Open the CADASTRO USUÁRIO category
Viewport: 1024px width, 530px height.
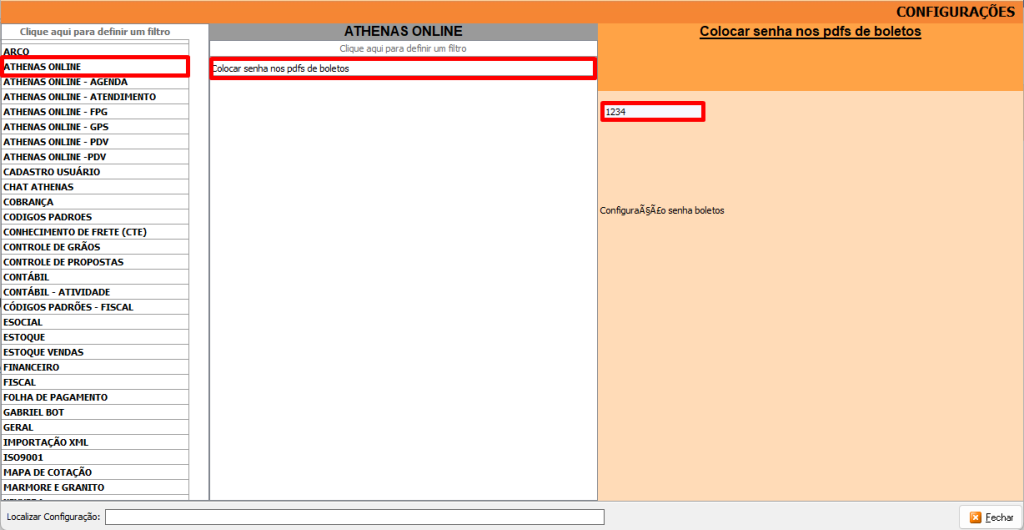(x=95, y=172)
